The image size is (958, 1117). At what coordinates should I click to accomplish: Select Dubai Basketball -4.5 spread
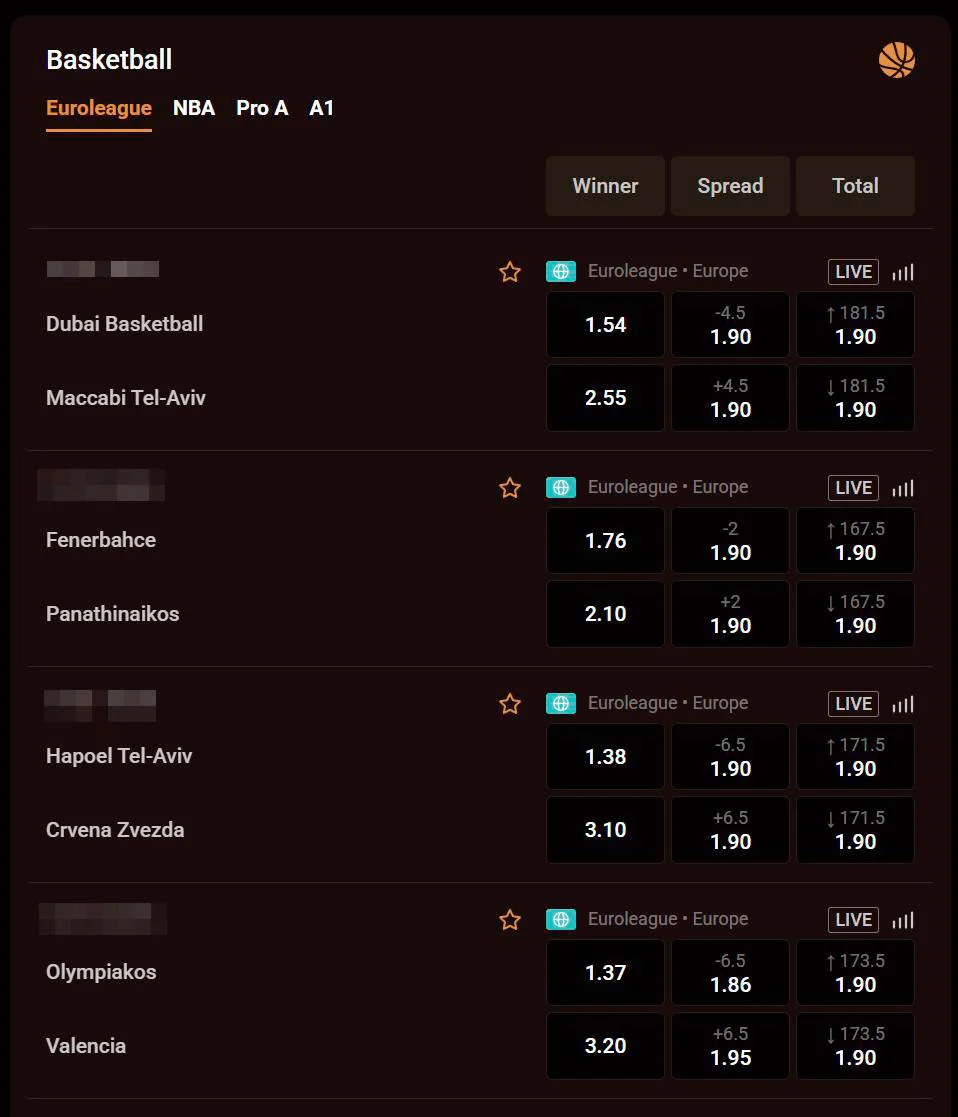(730, 325)
